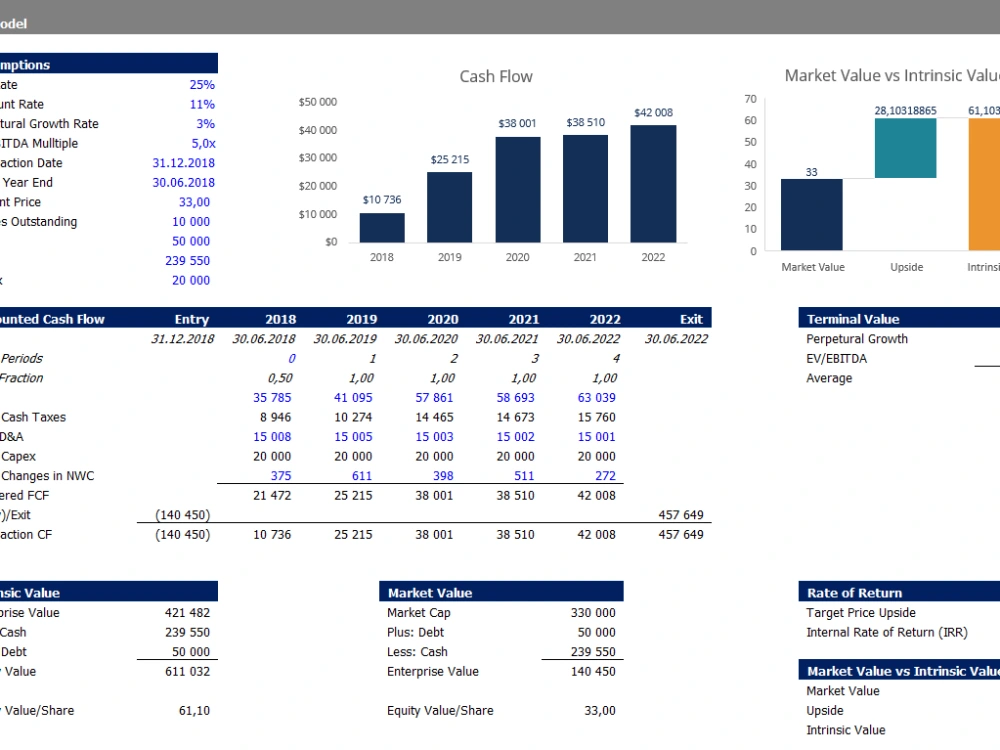Click the 2018 column header
Screen dimensions: 1000x750
pyautogui.click(x=281, y=320)
